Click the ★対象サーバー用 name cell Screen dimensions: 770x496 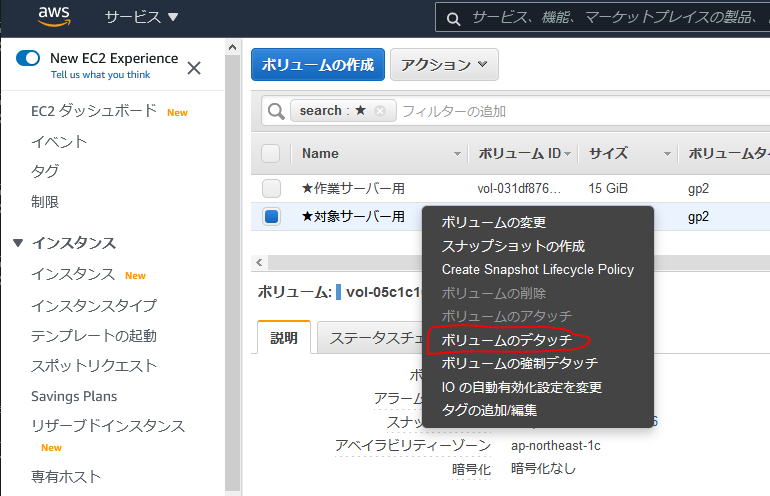353,217
